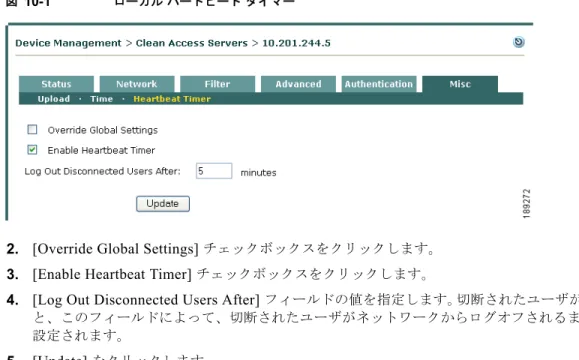Click the Enable Heartbeat Timer label text
This screenshot has height=360, width=579.
pos(101,150)
